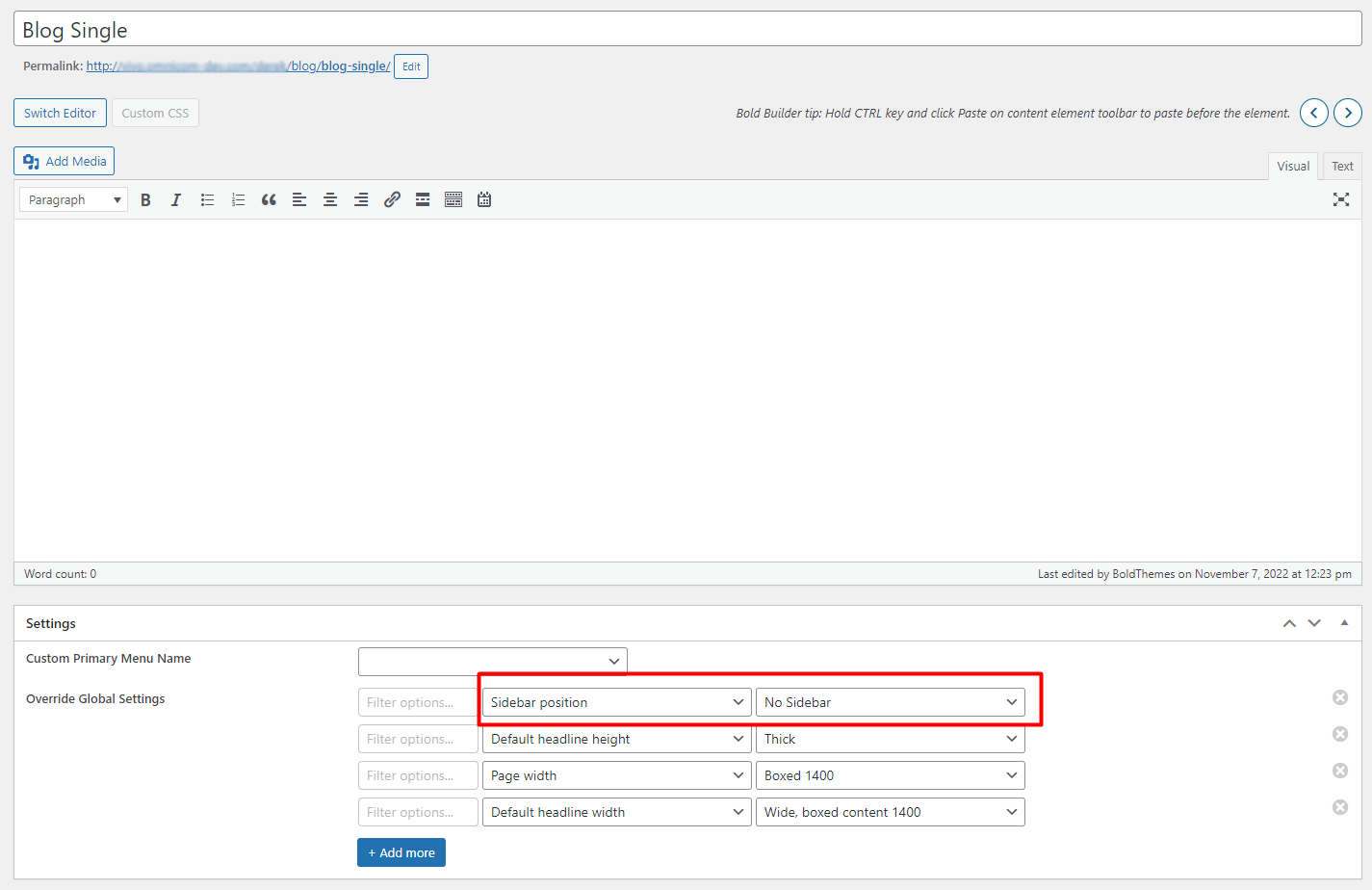Align text left
Viewport: 1372px width, 890px height.
pyautogui.click(x=299, y=199)
